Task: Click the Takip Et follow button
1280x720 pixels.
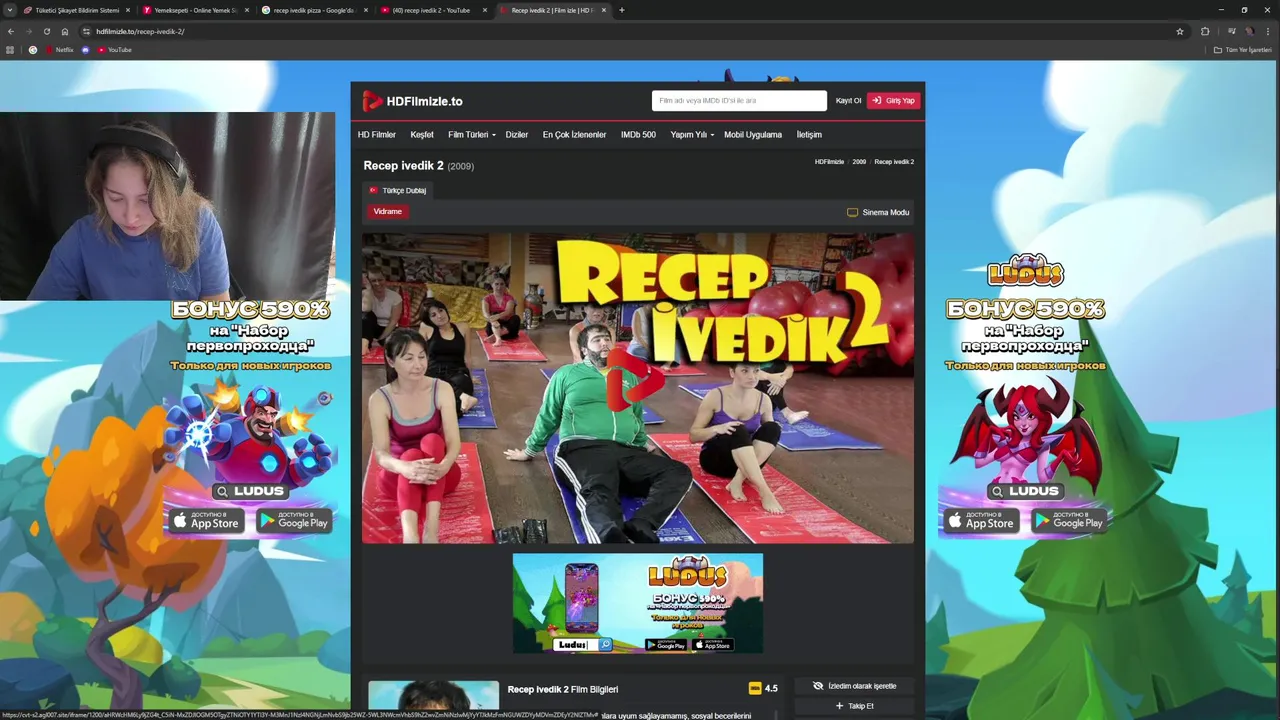Action: [854, 706]
